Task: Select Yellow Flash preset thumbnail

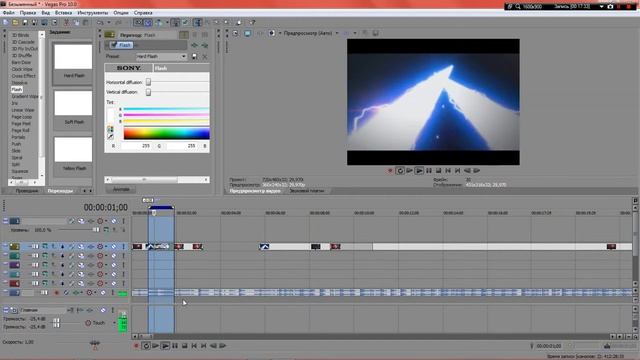Action: pos(73,149)
